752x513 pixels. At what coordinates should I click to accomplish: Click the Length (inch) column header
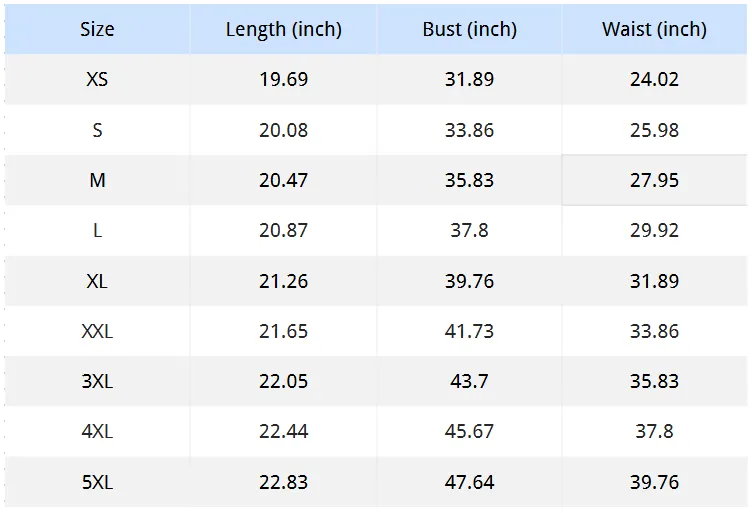pyautogui.click(x=283, y=29)
